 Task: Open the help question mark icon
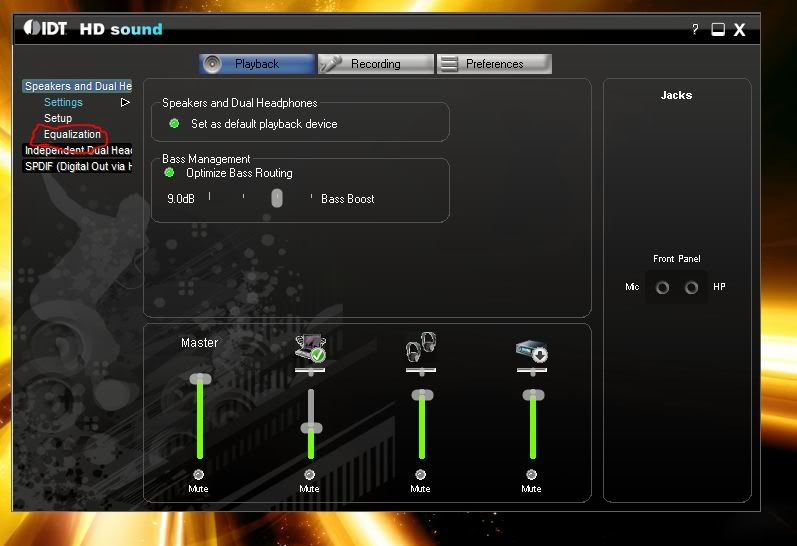pos(695,29)
